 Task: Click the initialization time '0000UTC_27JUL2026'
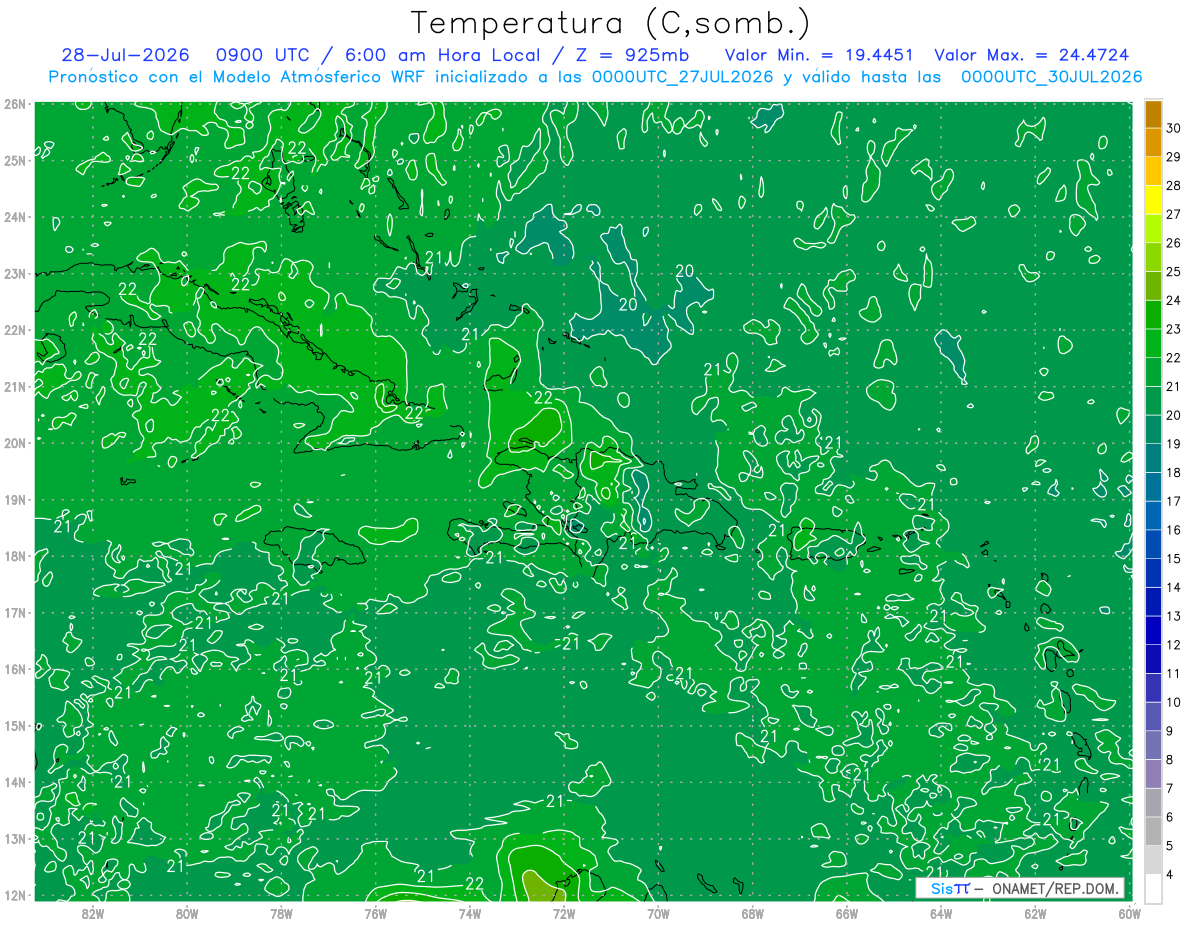tap(683, 77)
